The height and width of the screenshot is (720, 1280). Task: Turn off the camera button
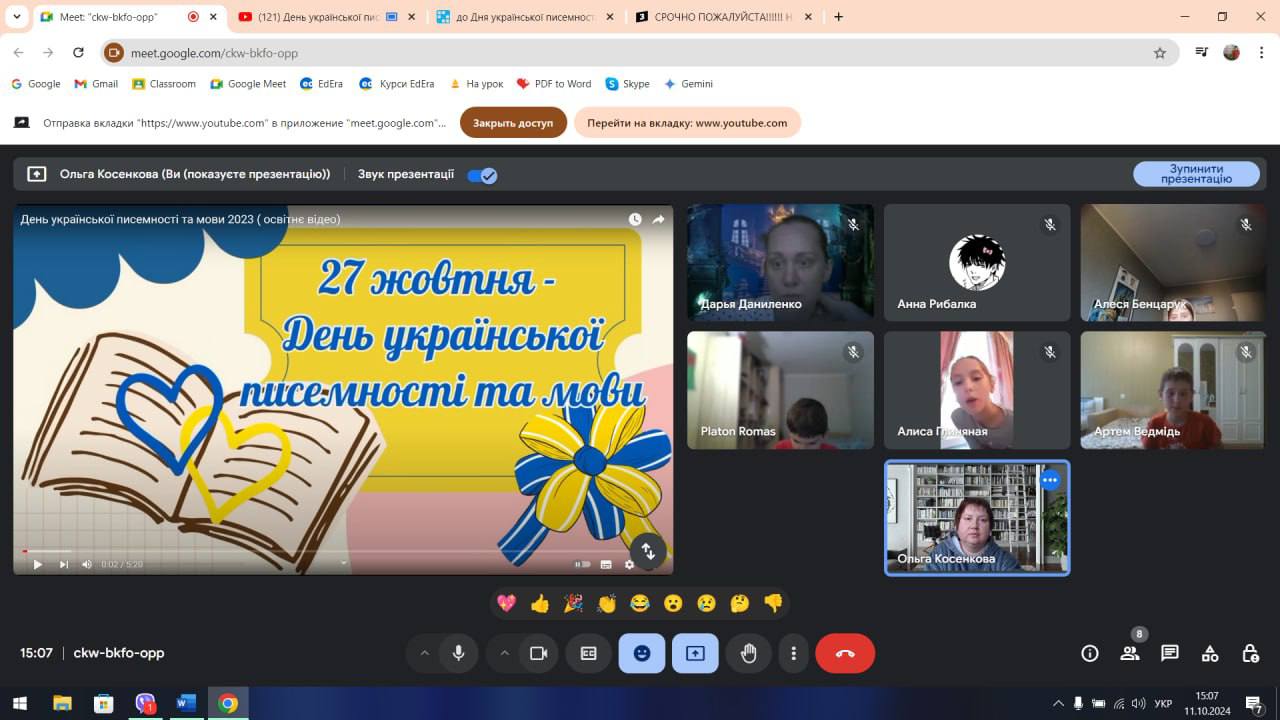[x=538, y=653]
